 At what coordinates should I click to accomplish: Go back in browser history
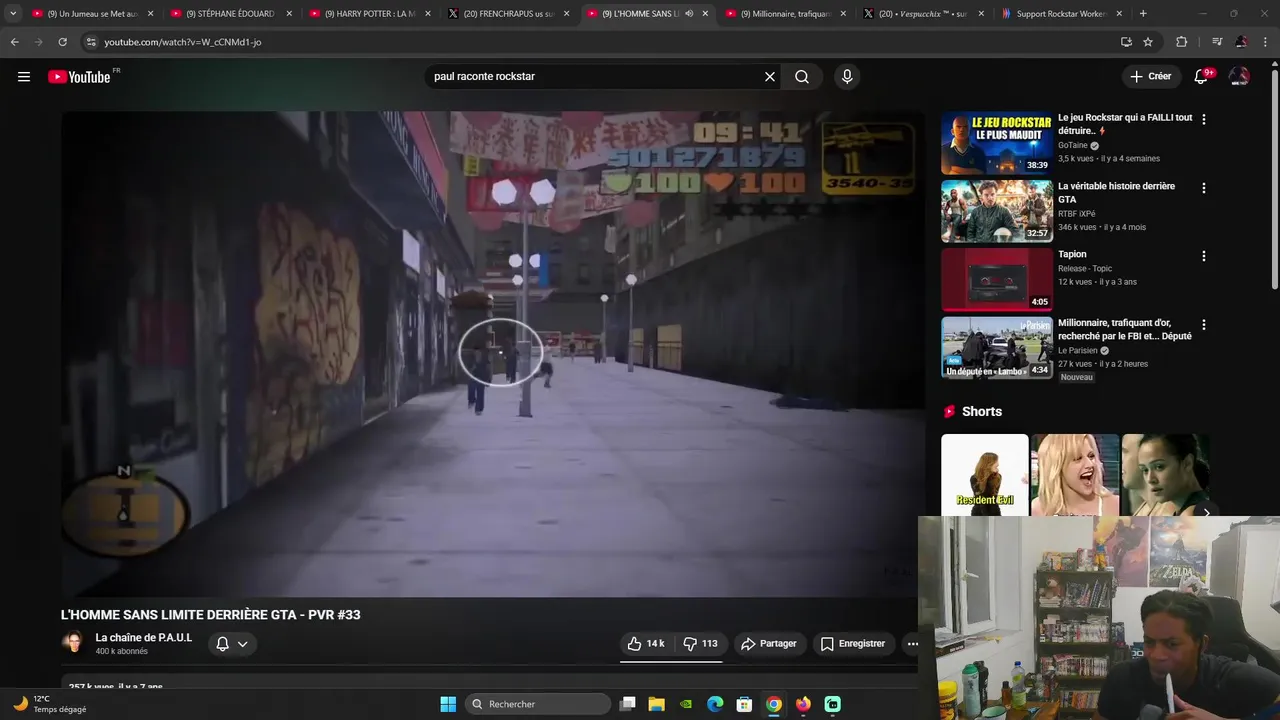pos(14,42)
